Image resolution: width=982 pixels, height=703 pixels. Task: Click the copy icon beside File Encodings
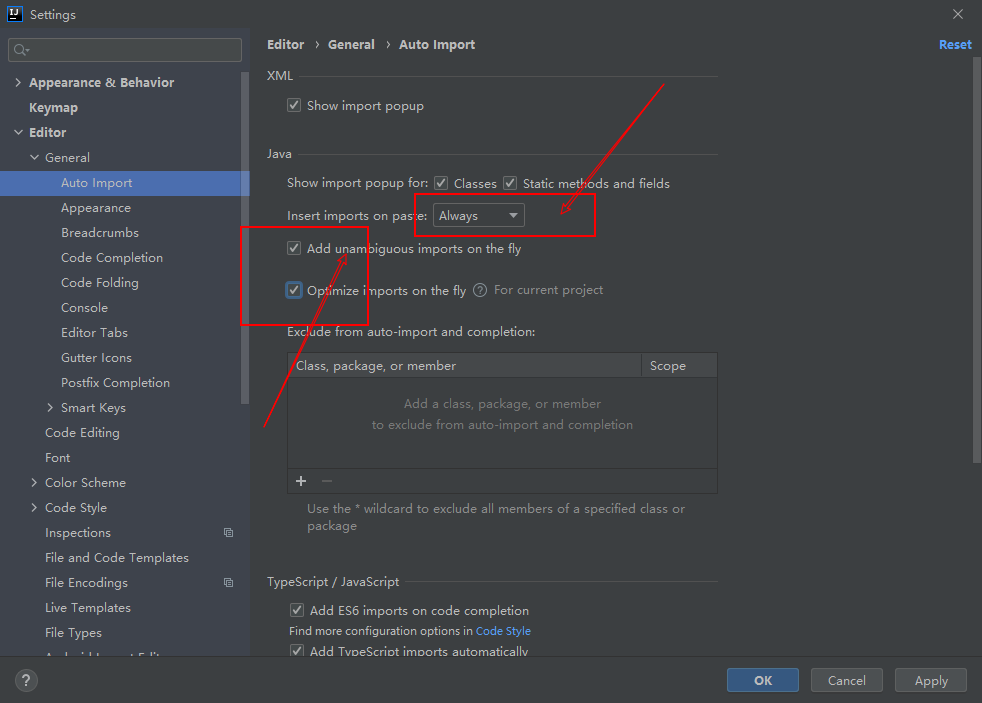(x=228, y=583)
